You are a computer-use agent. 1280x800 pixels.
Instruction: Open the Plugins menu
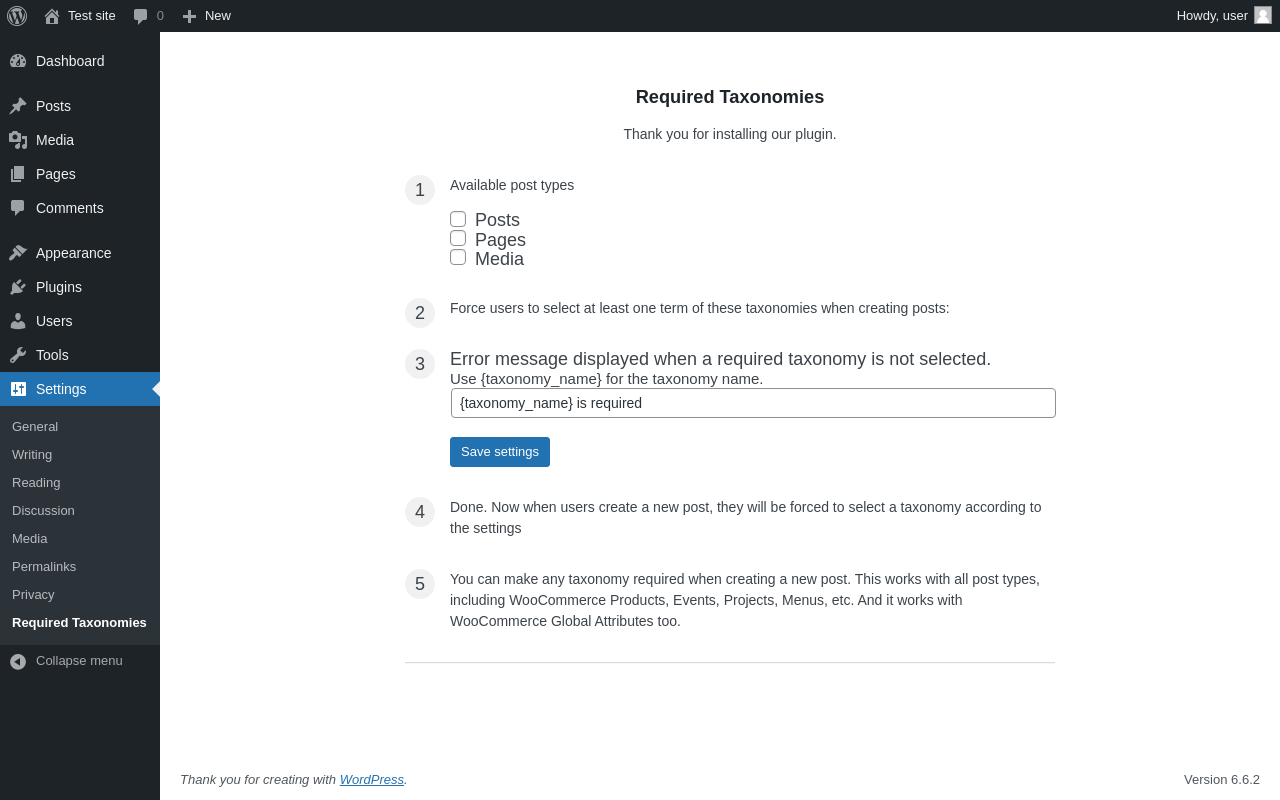click(80, 287)
